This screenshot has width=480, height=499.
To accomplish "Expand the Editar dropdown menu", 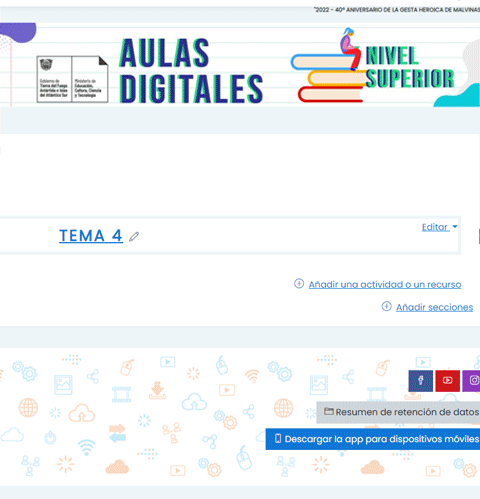I will pyautogui.click(x=439, y=227).
